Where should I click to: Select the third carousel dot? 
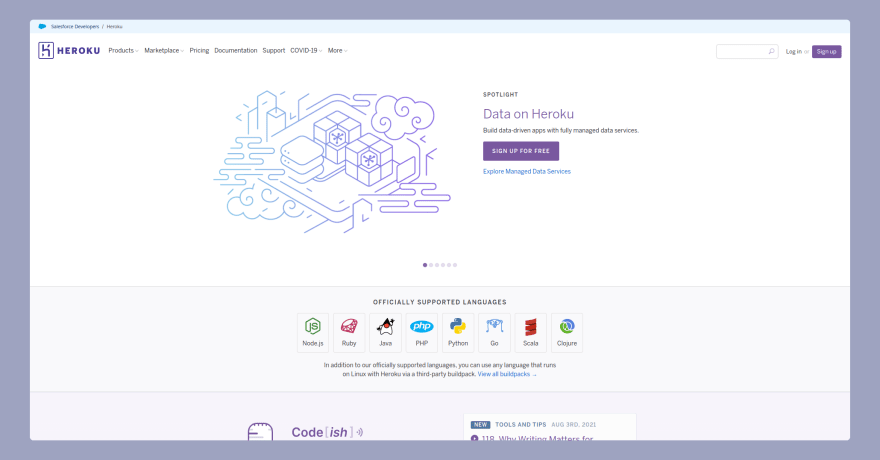tap(437, 265)
